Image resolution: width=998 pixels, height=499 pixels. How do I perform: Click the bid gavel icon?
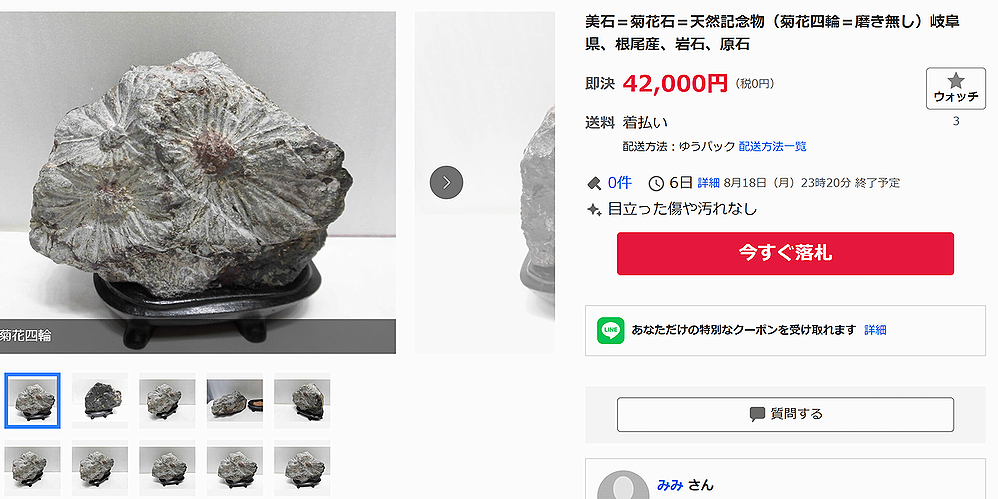[593, 183]
